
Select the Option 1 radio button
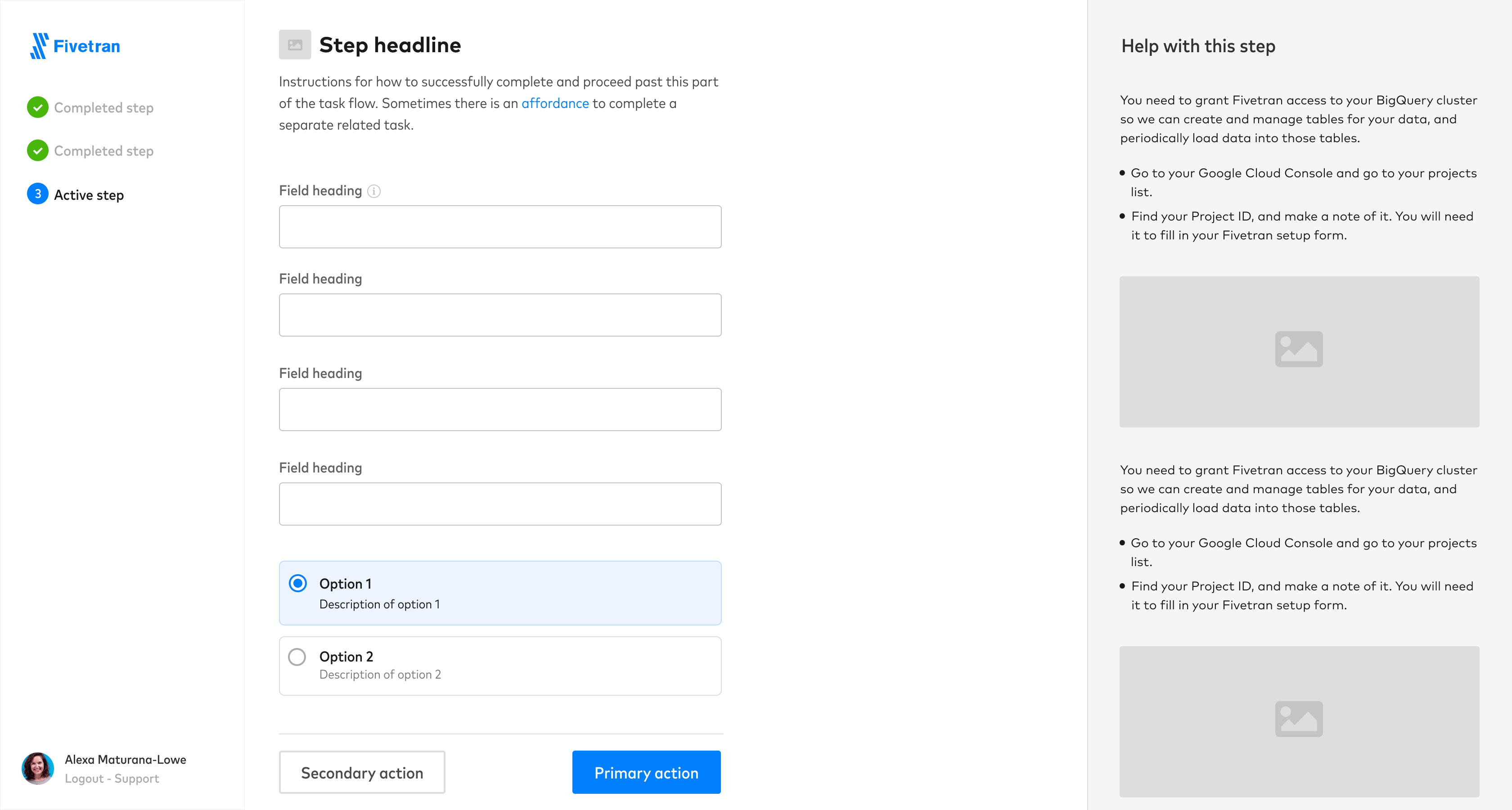[x=297, y=584]
